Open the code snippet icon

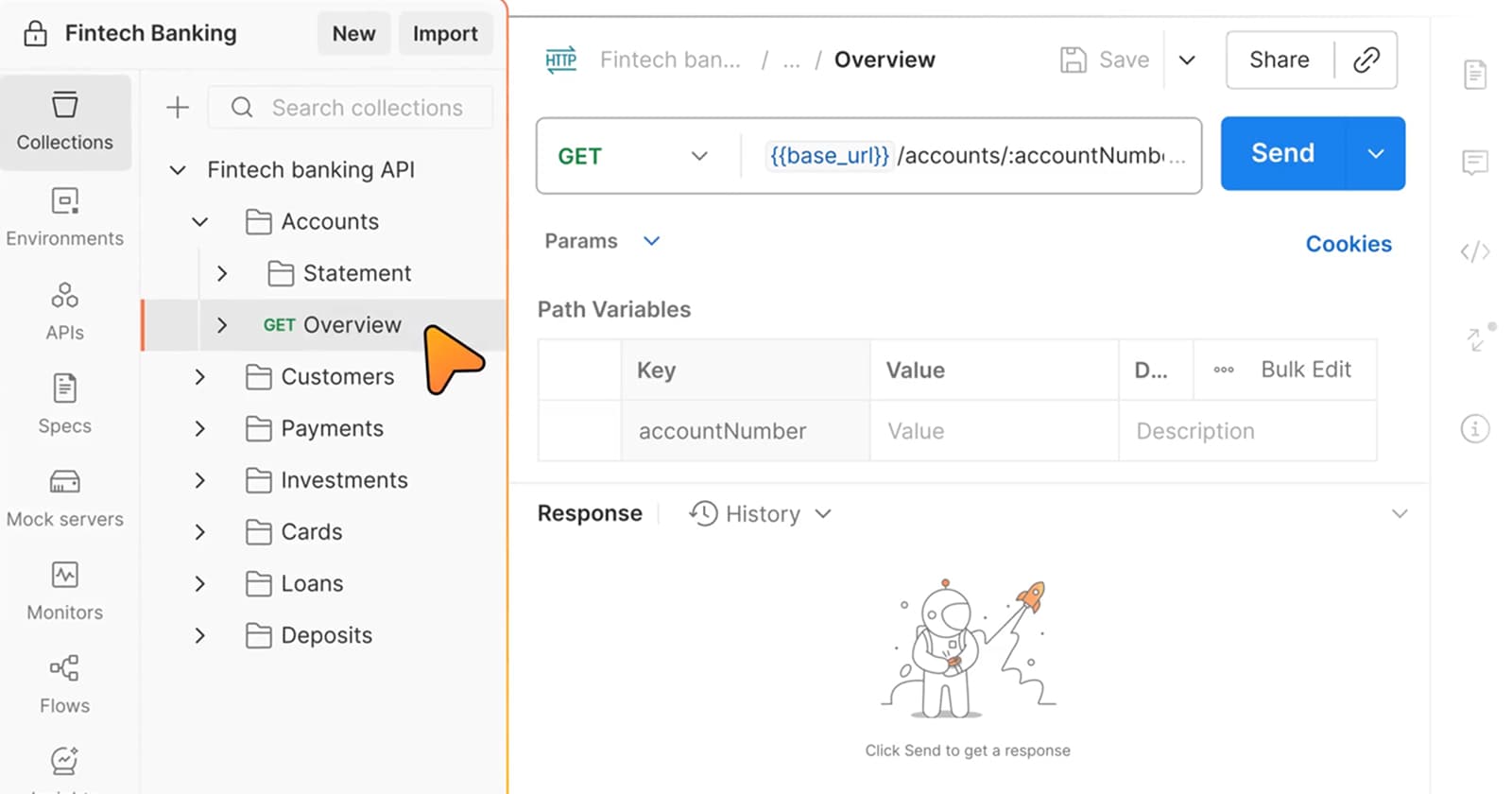(1475, 251)
